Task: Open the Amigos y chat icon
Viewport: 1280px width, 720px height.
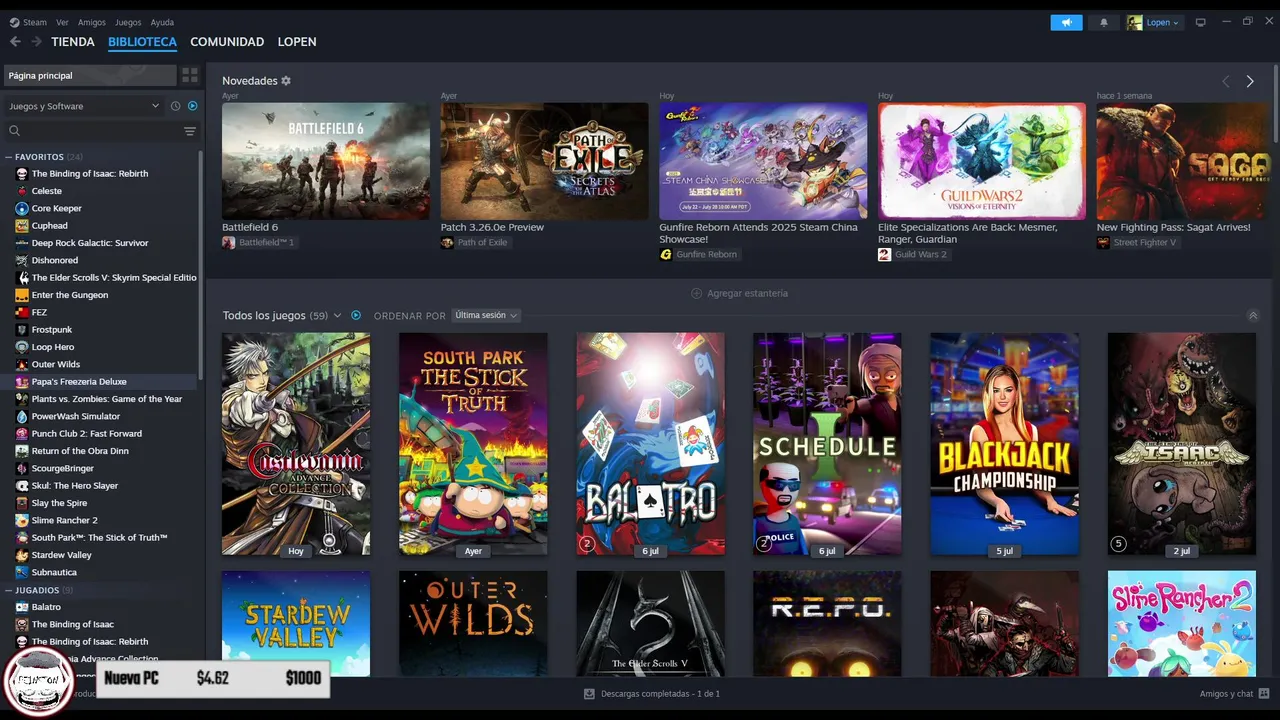Action: tap(1265, 694)
